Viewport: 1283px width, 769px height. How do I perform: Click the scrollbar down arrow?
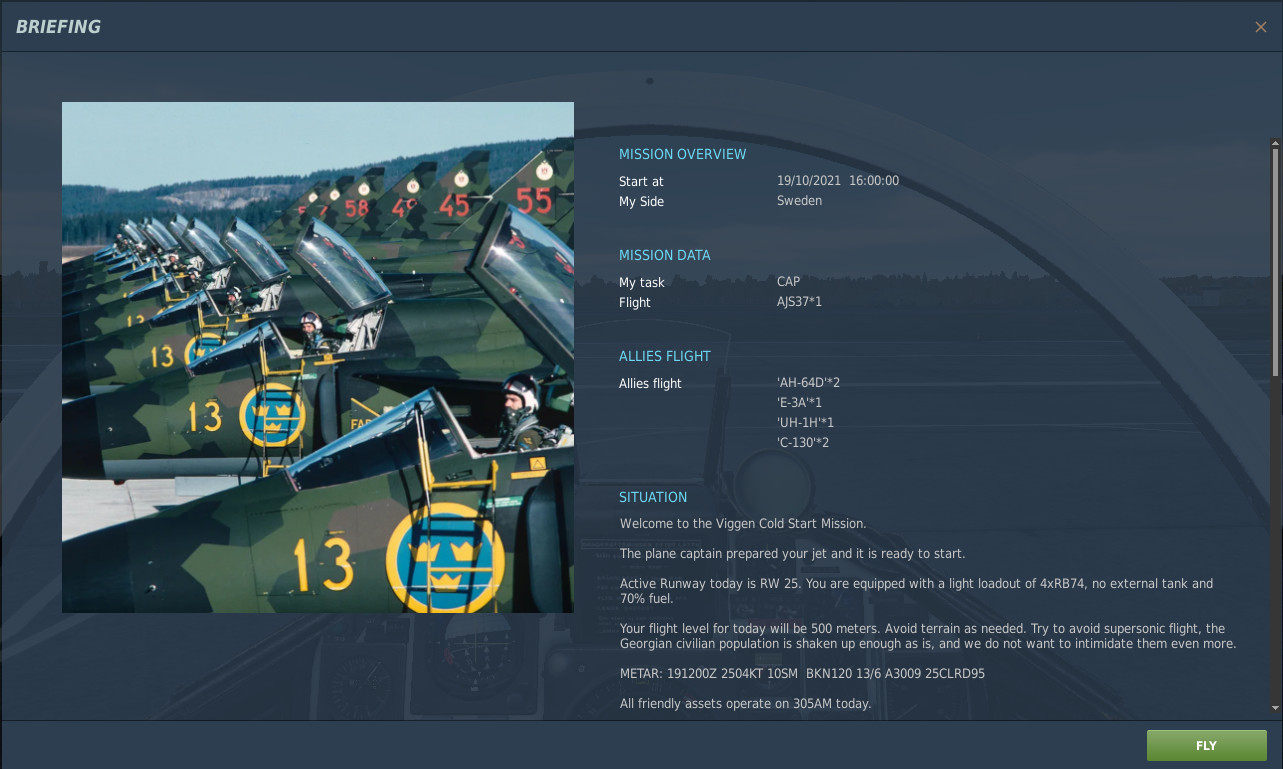[x=1275, y=708]
